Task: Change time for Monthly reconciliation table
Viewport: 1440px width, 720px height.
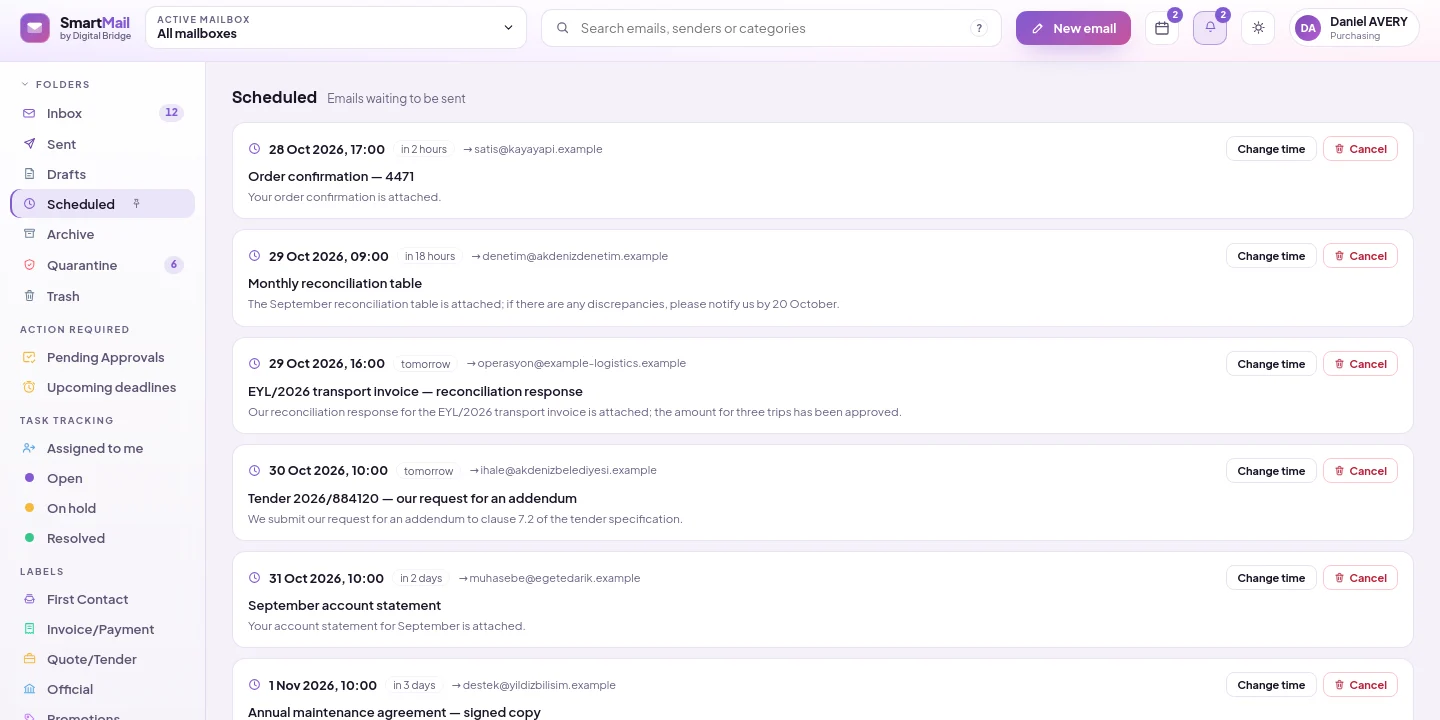Action: pos(1271,256)
